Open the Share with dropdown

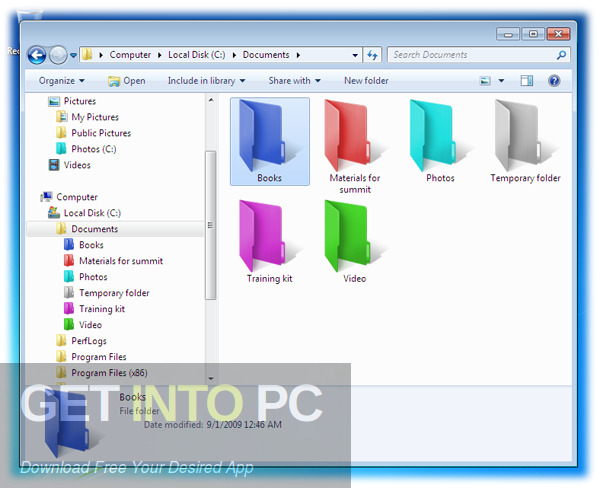coord(294,81)
